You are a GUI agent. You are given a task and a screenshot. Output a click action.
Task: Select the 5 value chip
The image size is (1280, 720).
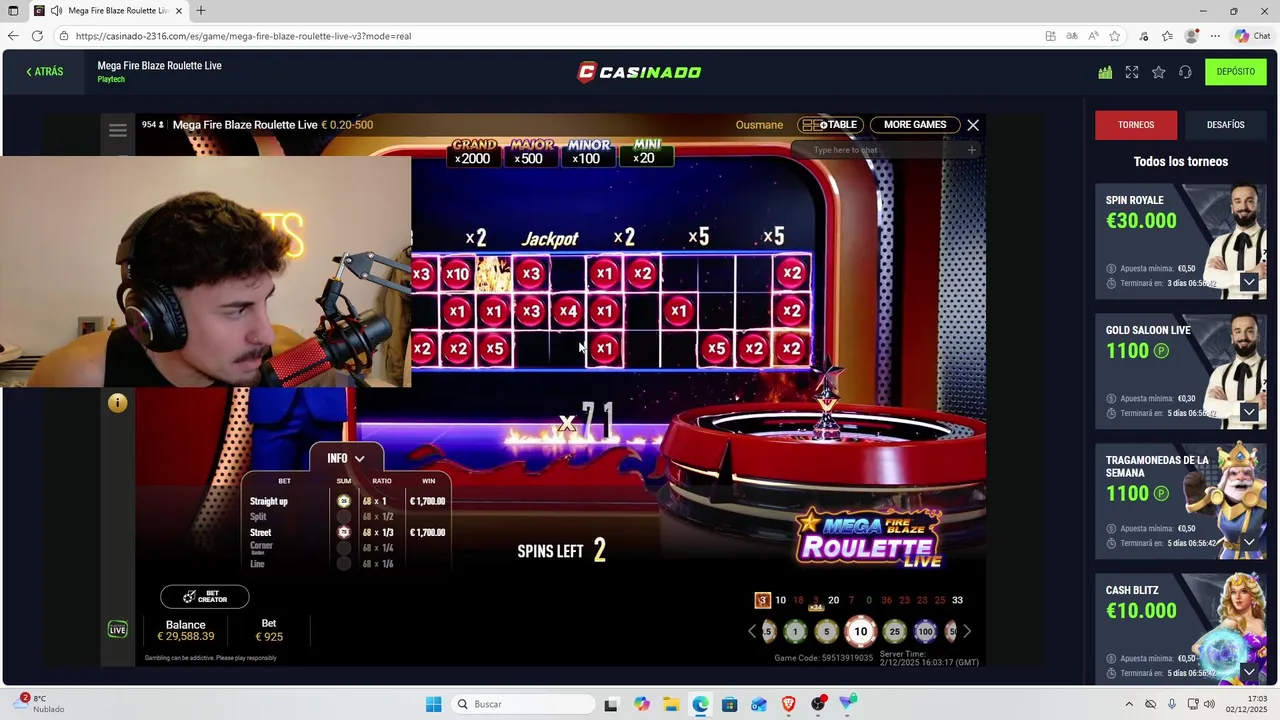click(826, 631)
